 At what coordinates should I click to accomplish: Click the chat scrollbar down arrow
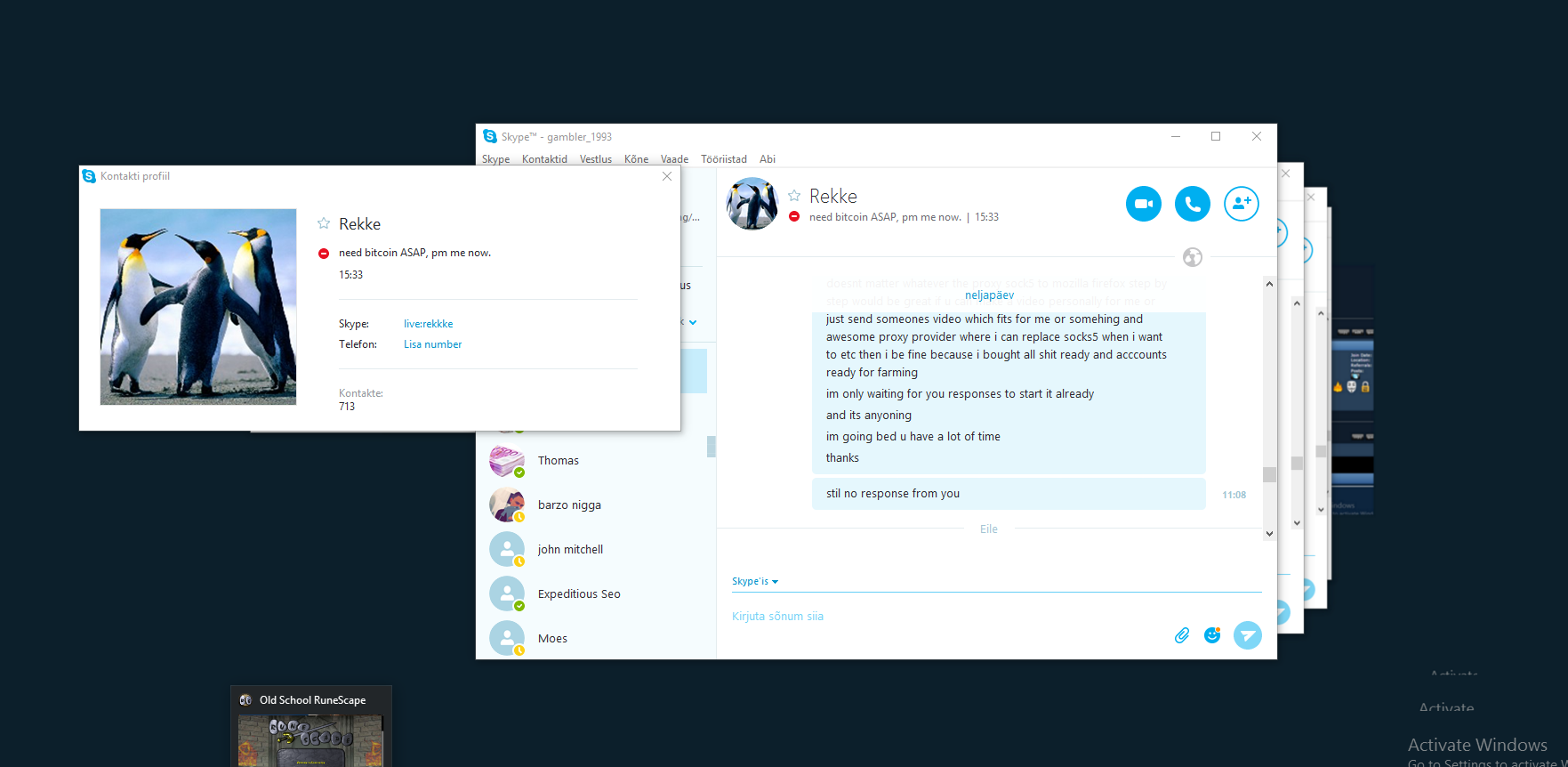pyautogui.click(x=1269, y=534)
